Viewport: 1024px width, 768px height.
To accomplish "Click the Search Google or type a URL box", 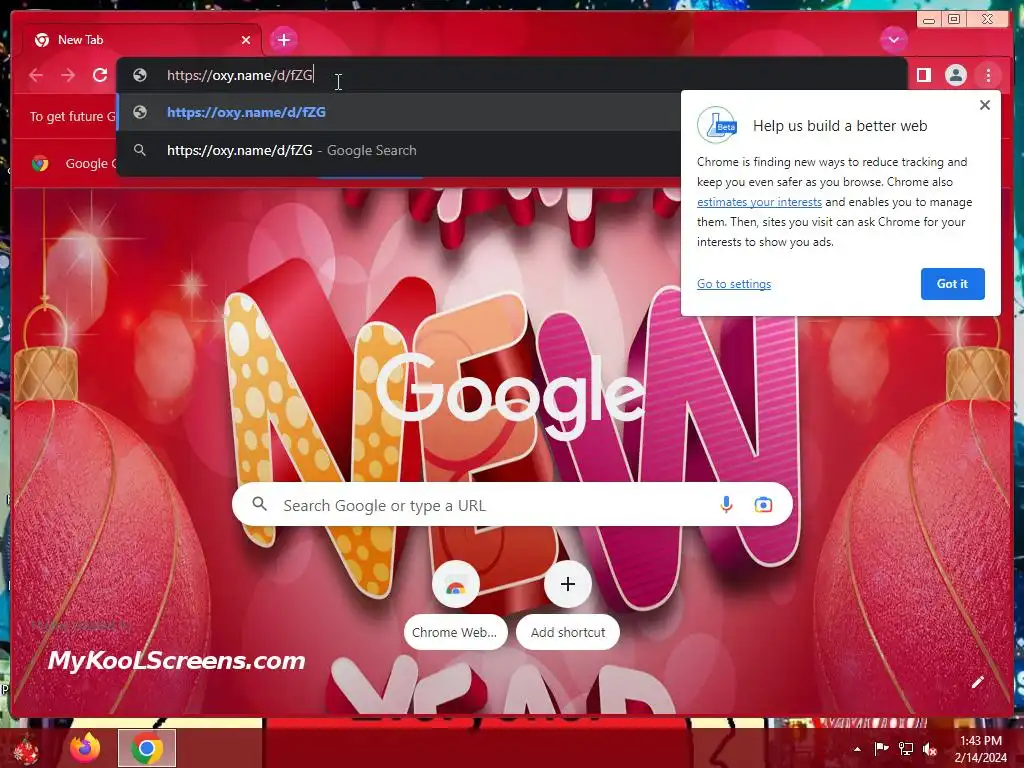I will (x=512, y=505).
